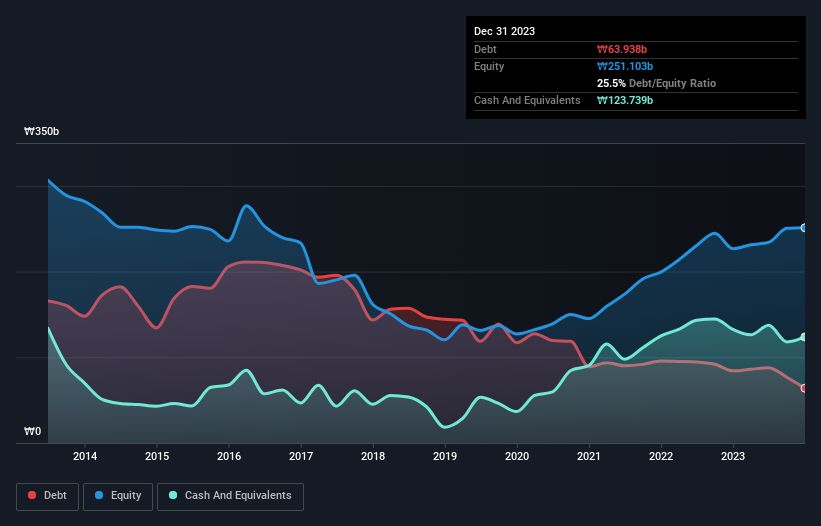The width and height of the screenshot is (821, 526).
Task: Select the 2015 x-axis label
Action: (x=157, y=456)
